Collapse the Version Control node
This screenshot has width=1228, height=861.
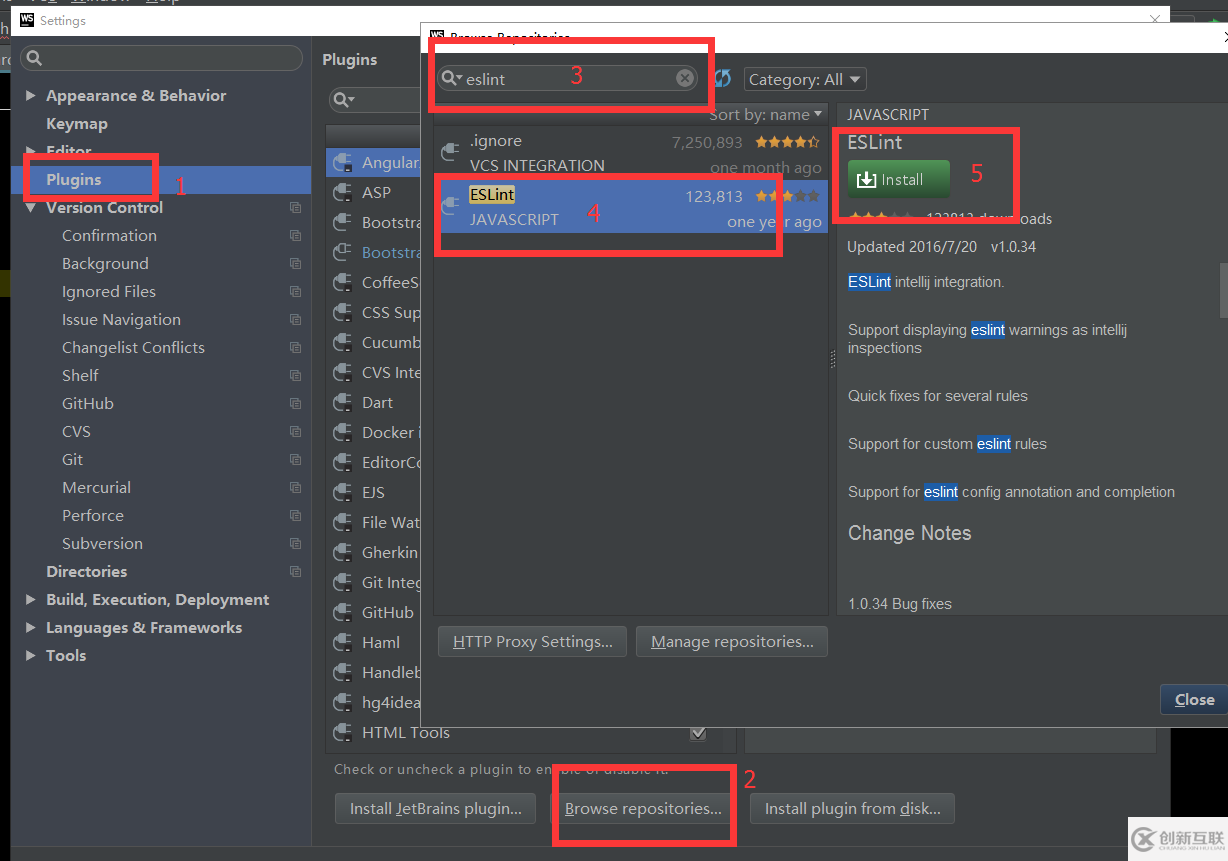pos(31,208)
